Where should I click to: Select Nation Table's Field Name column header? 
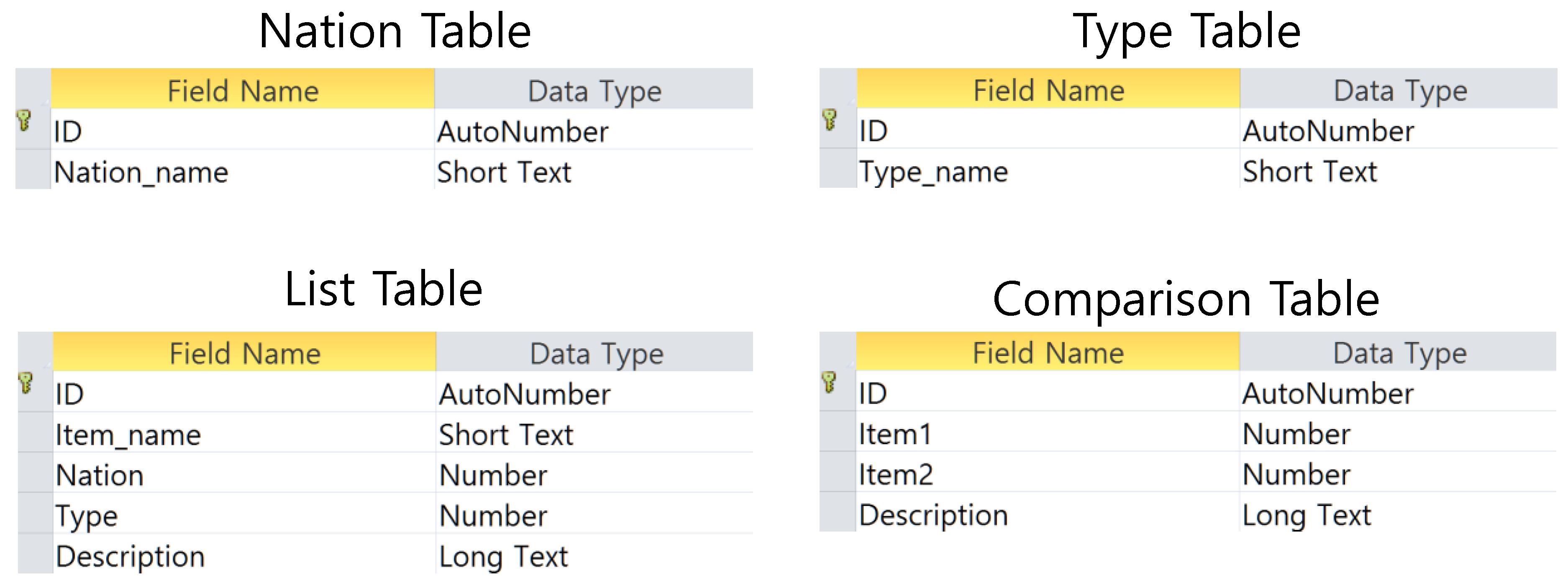click(243, 89)
